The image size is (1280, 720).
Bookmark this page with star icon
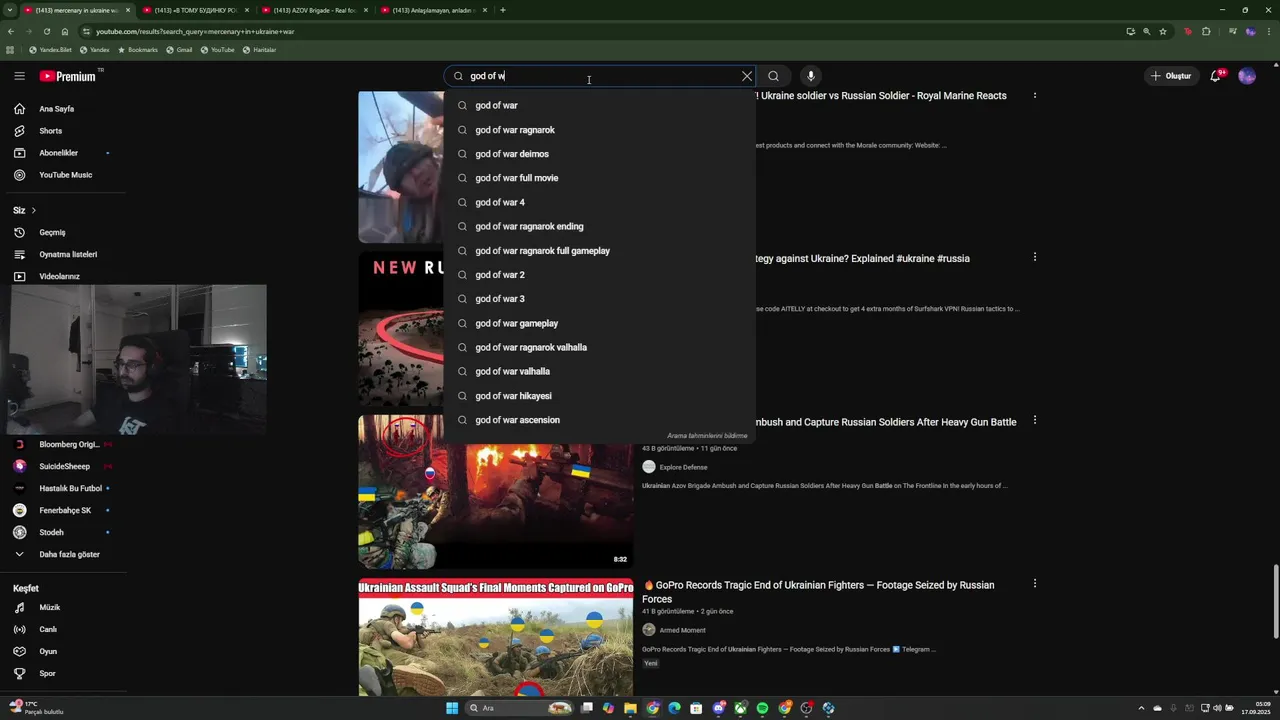coord(1163,31)
